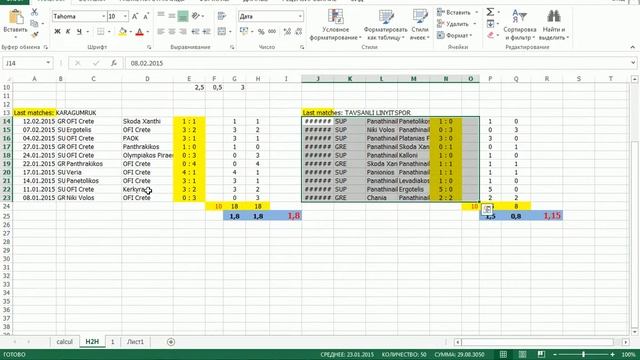Add a new sheet with plus icon

coord(171,342)
